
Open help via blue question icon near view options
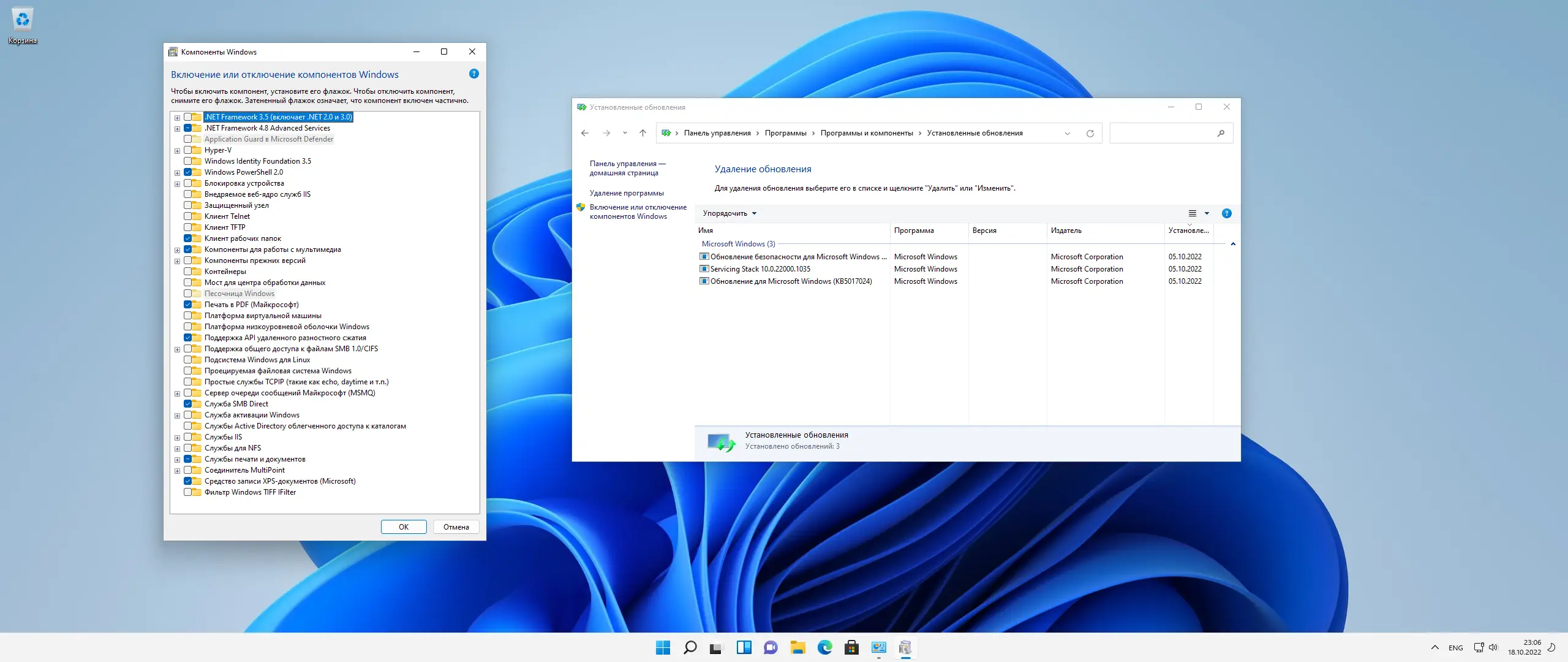(1226, 213)
